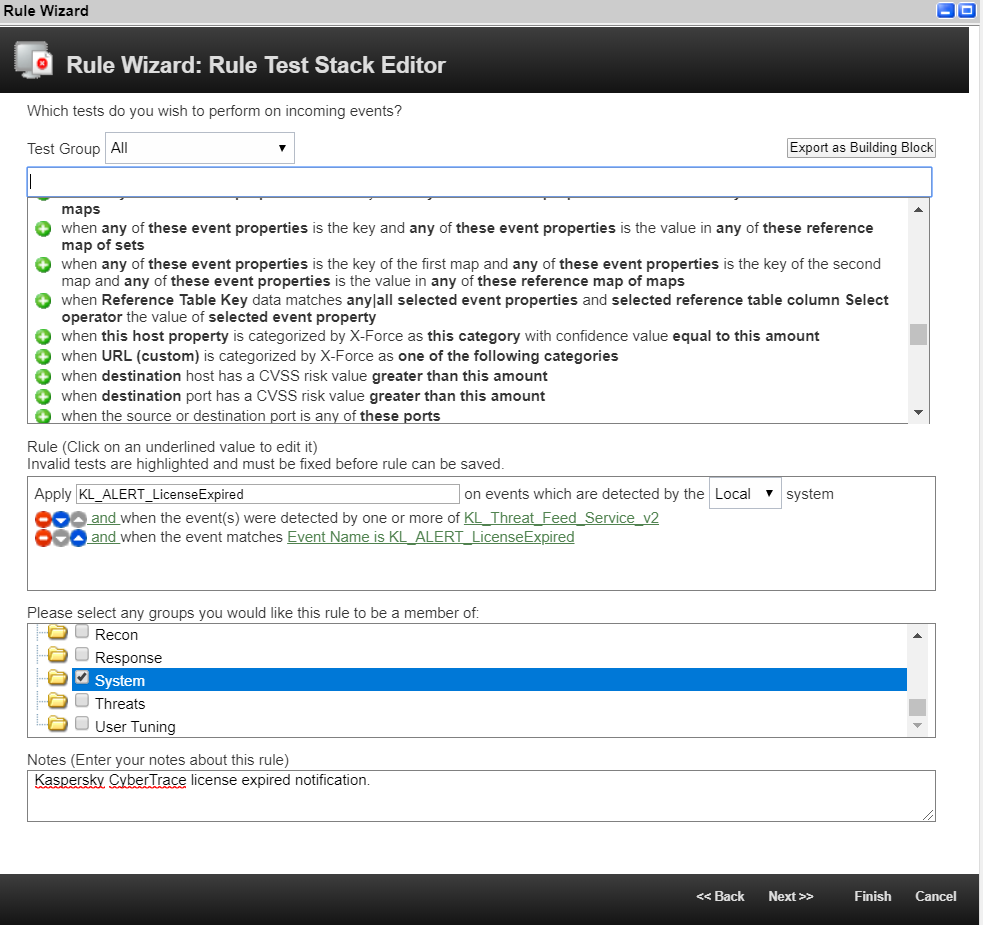Open the Local system dropdown
983x925 pixels.
[747, 492]
